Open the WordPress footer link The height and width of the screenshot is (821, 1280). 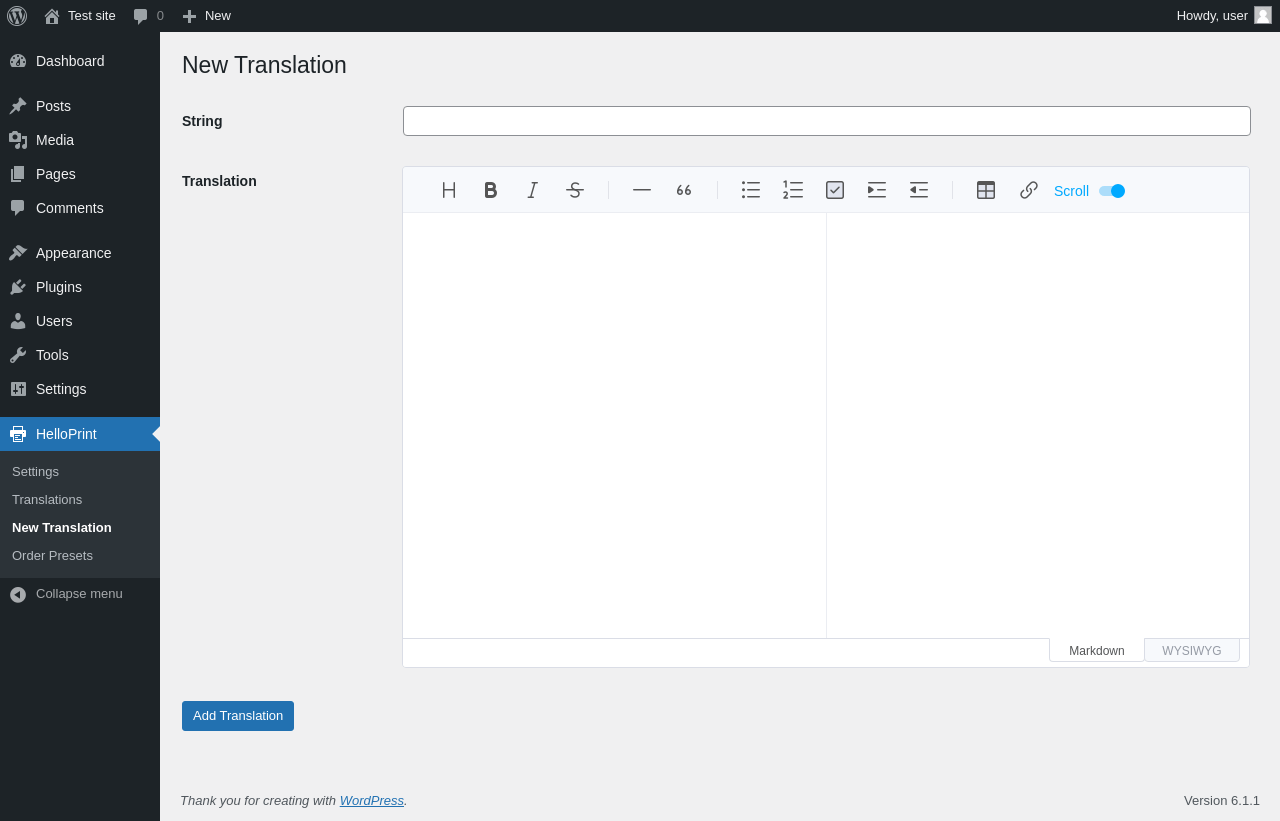coord(372,801)
